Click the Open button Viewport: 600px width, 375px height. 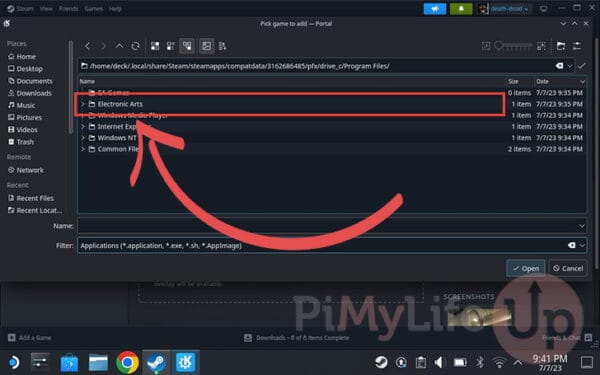[526, 268]
